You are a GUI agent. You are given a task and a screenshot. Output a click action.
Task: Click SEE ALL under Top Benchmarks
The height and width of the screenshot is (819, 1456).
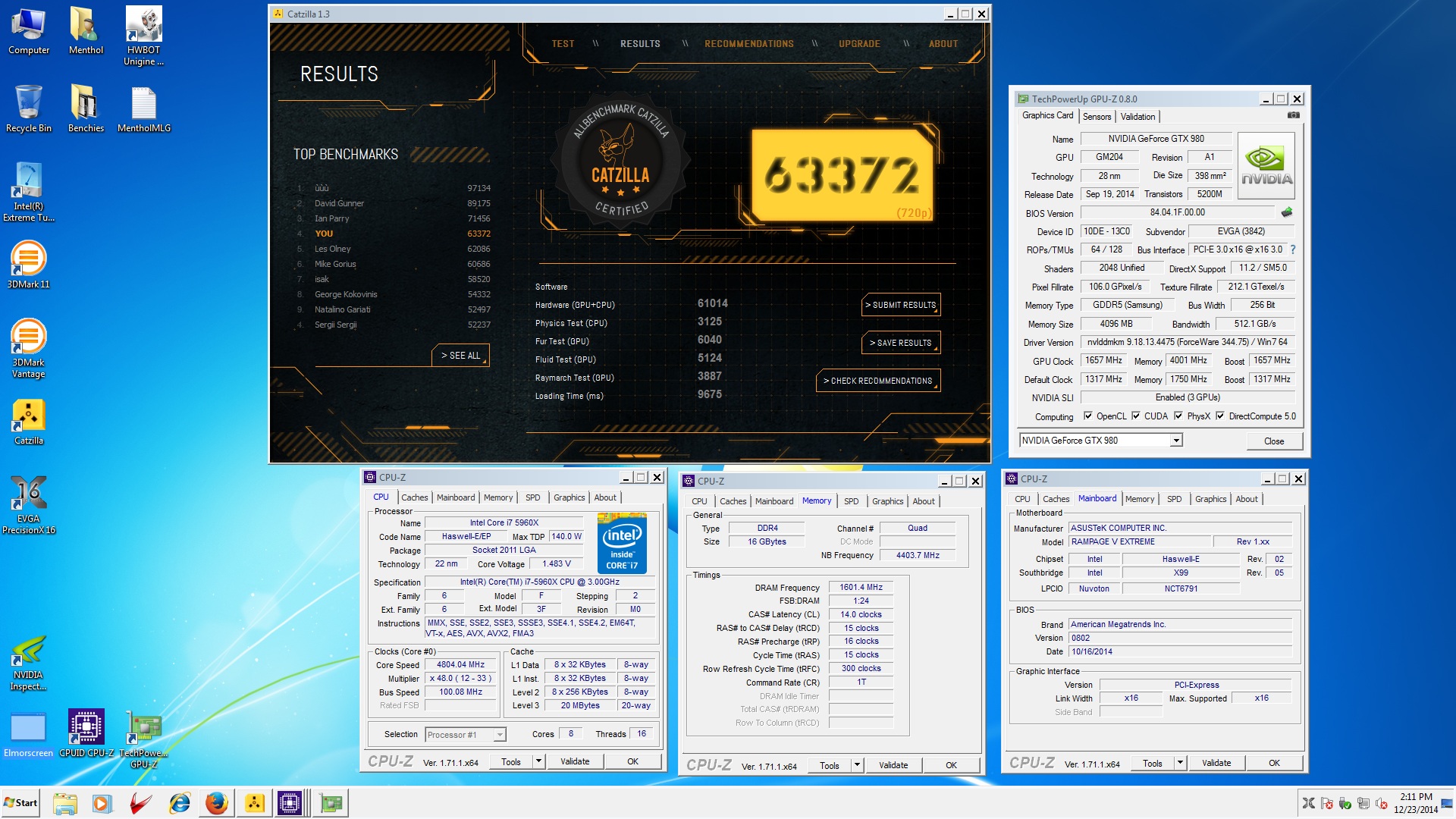click(x=461, y=355)
